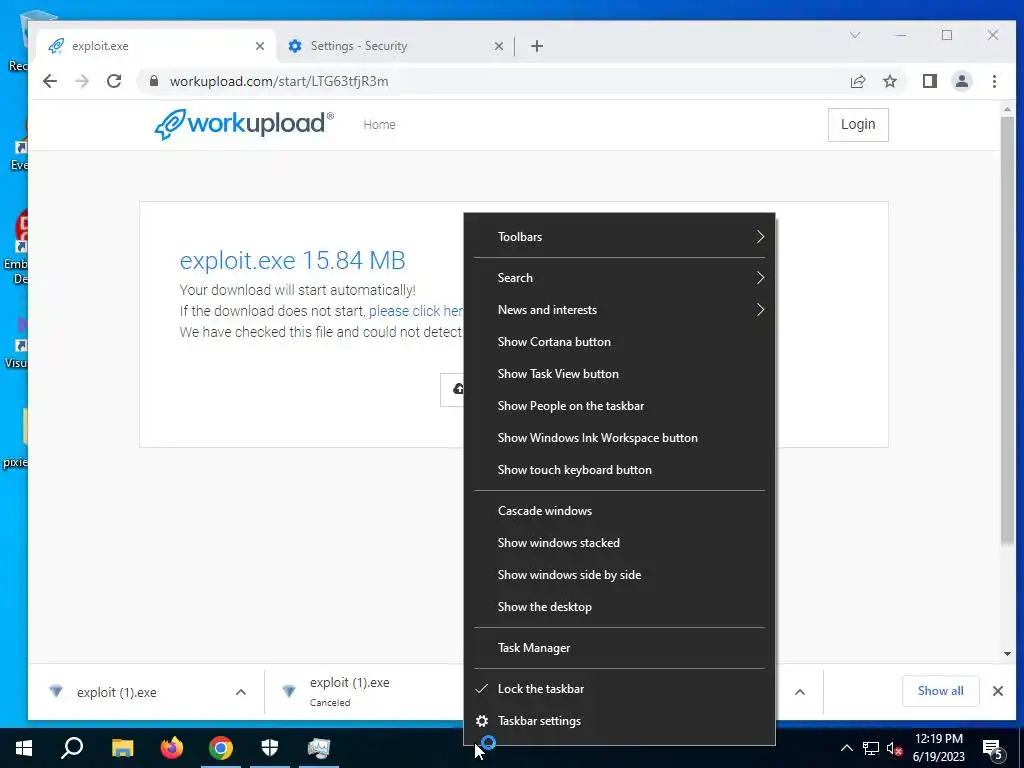Click the padlock site info icon

click(153, 81)
